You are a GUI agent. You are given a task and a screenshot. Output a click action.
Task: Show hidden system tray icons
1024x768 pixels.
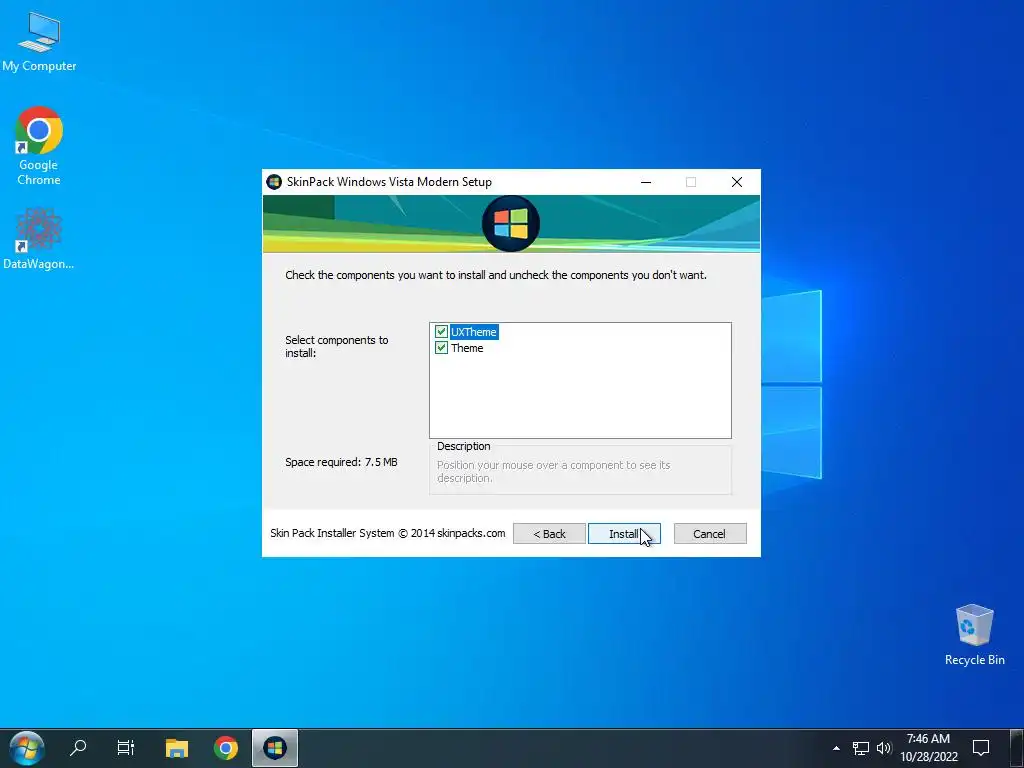click(836, 748)
